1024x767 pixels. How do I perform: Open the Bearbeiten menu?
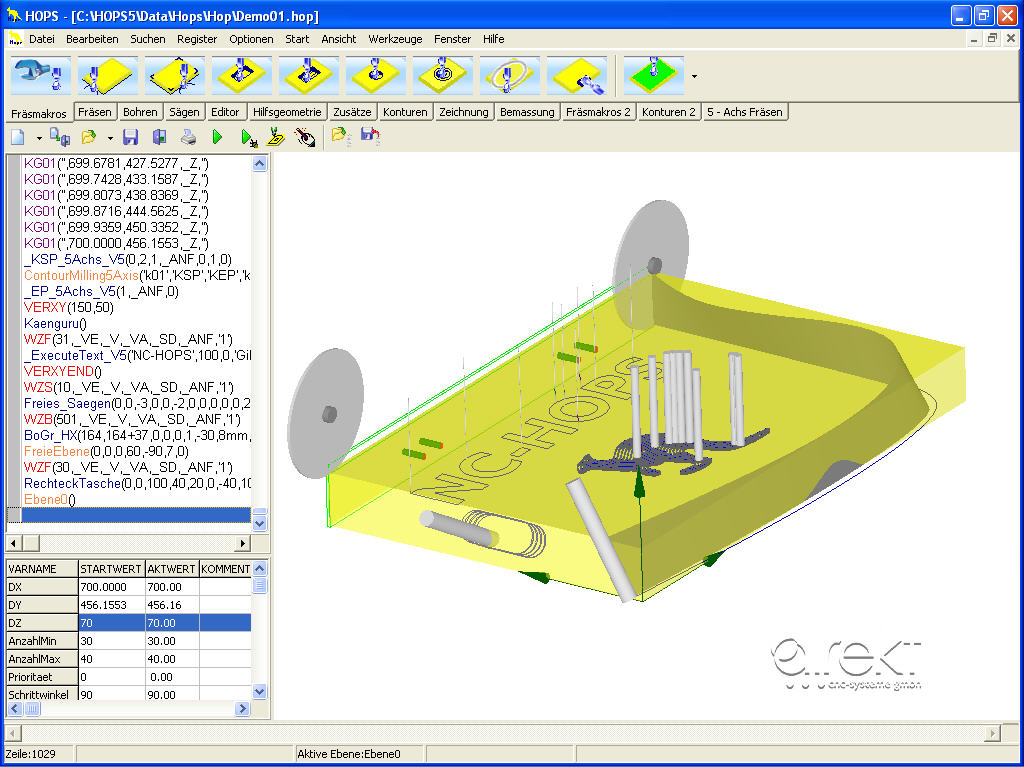click(x=92, y=39)
